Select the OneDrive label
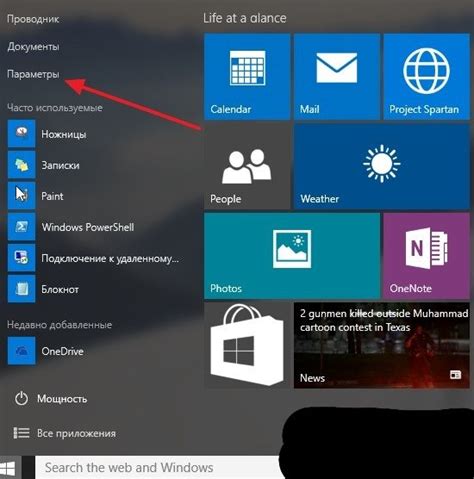The width and height of the screenshot is (474, 479). (x=62, y=351)
